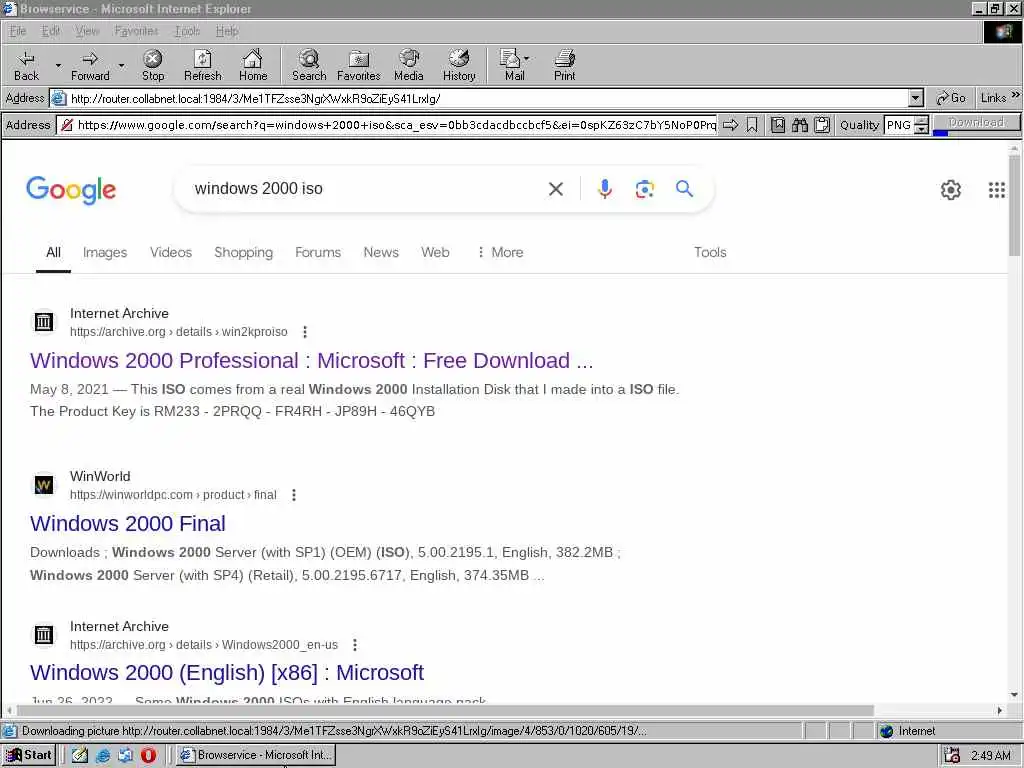Click the page horizontal scrollbar thumb
The height and width of the screenshot is (768, 1024).
click(445, 711)
